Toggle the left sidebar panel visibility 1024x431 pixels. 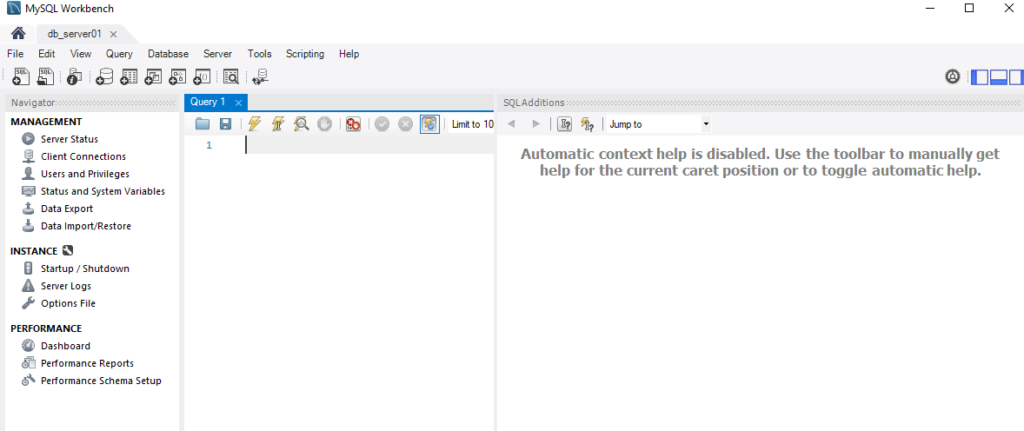tap(980, 76)
